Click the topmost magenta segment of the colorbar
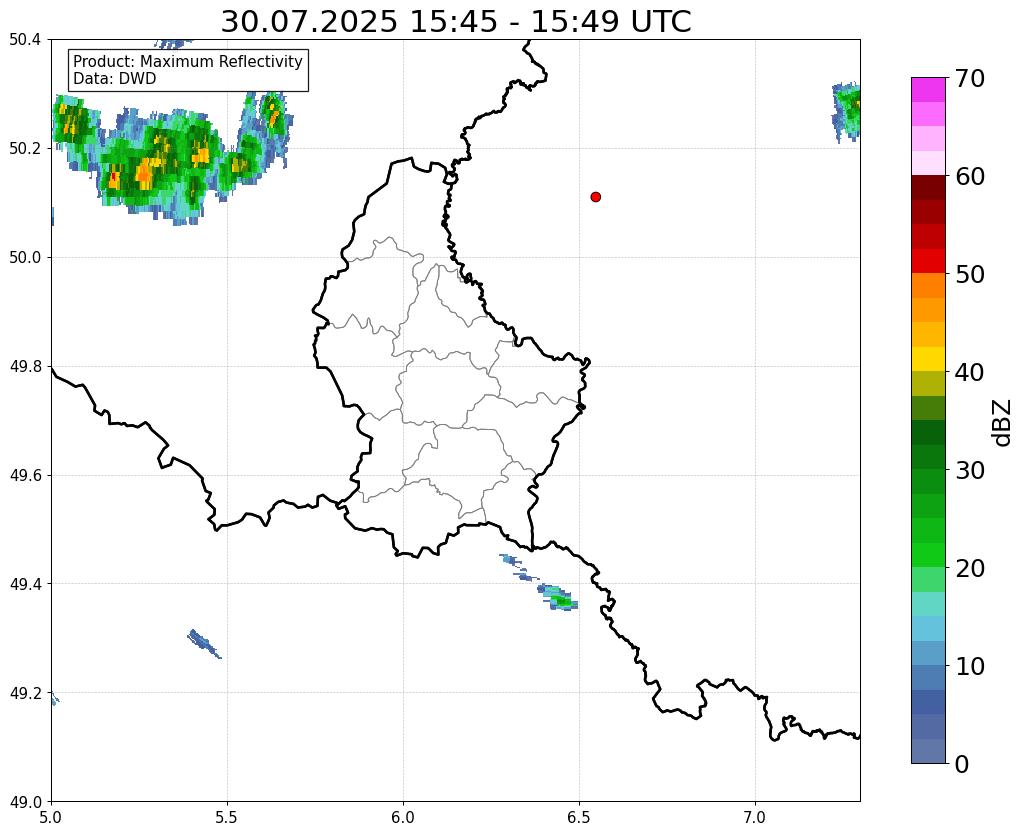 (x=928, y=89)
